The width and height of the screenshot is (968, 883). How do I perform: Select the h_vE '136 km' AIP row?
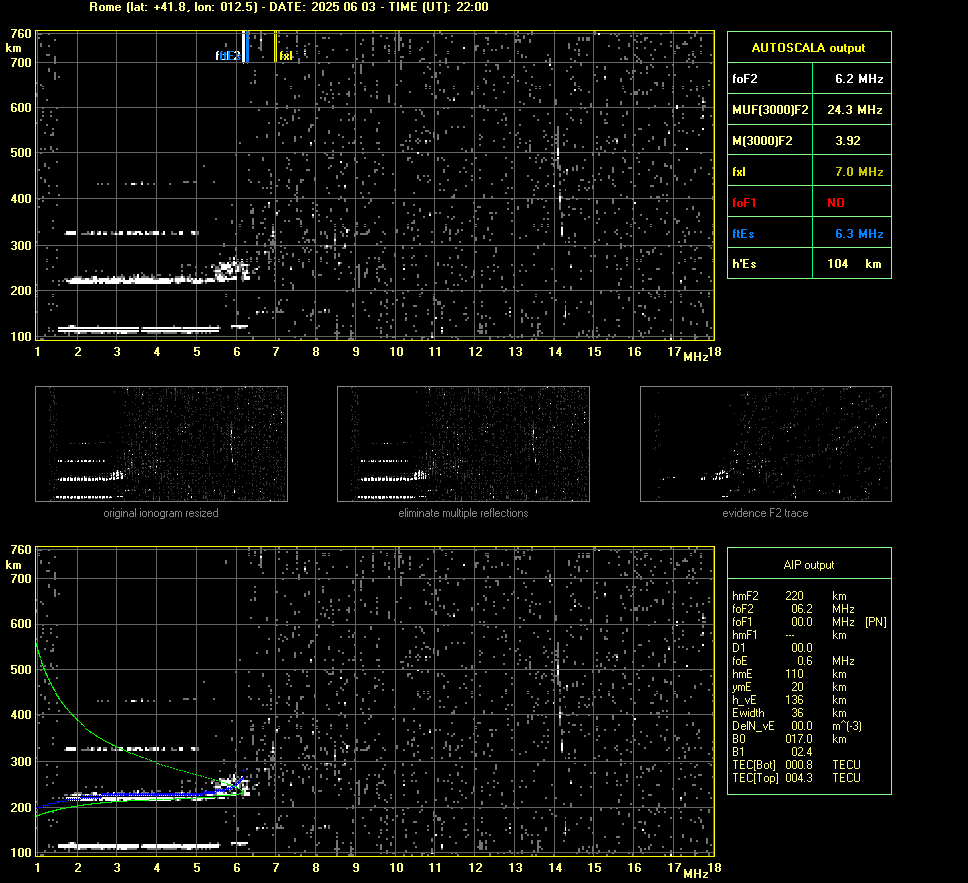tap(790, 700)
